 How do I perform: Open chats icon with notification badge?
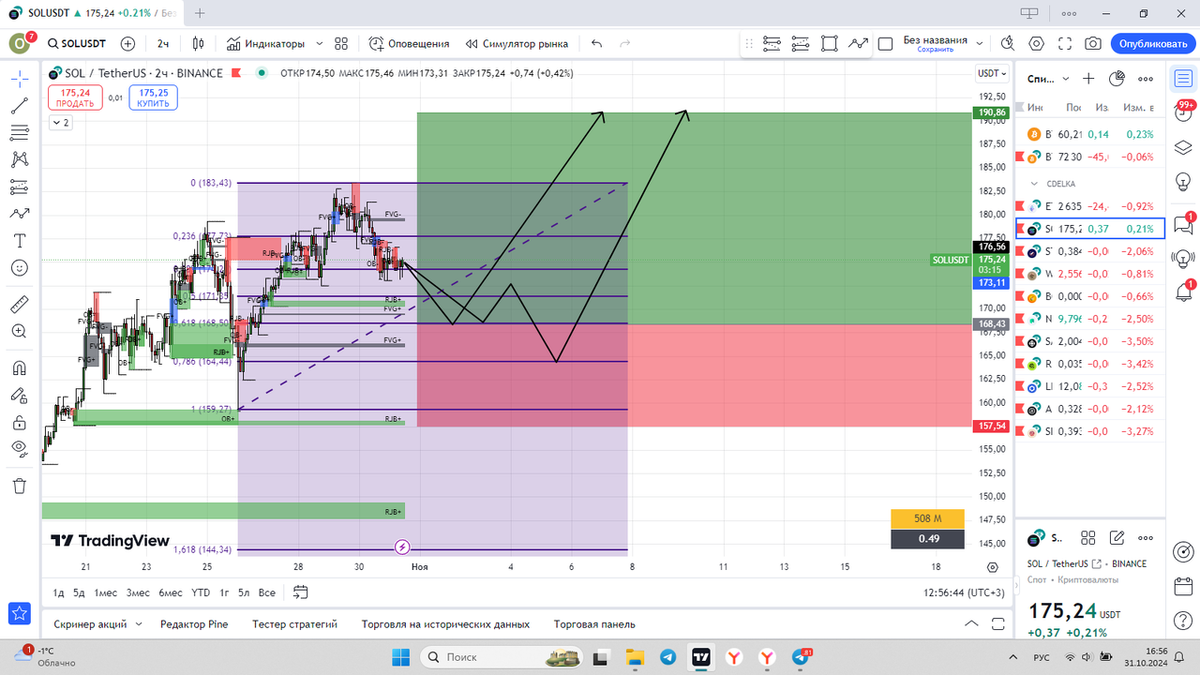1183,225
